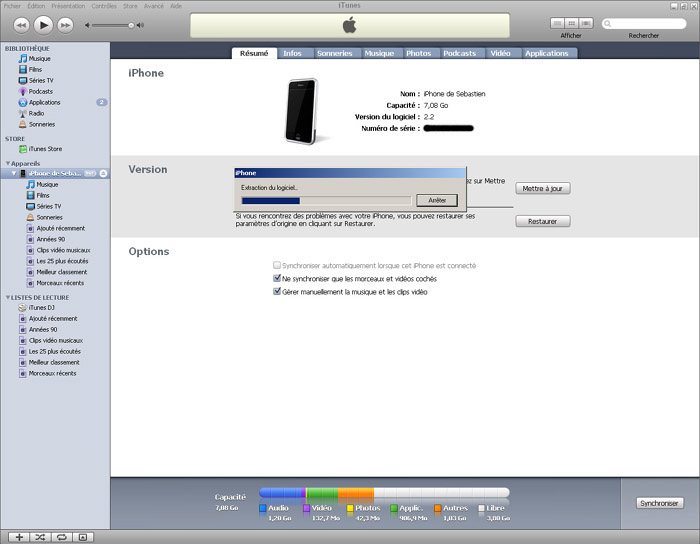Collapse the iPhone de Sebastien device tree
This screenshot has height=544, width=700.
point(14,174)
